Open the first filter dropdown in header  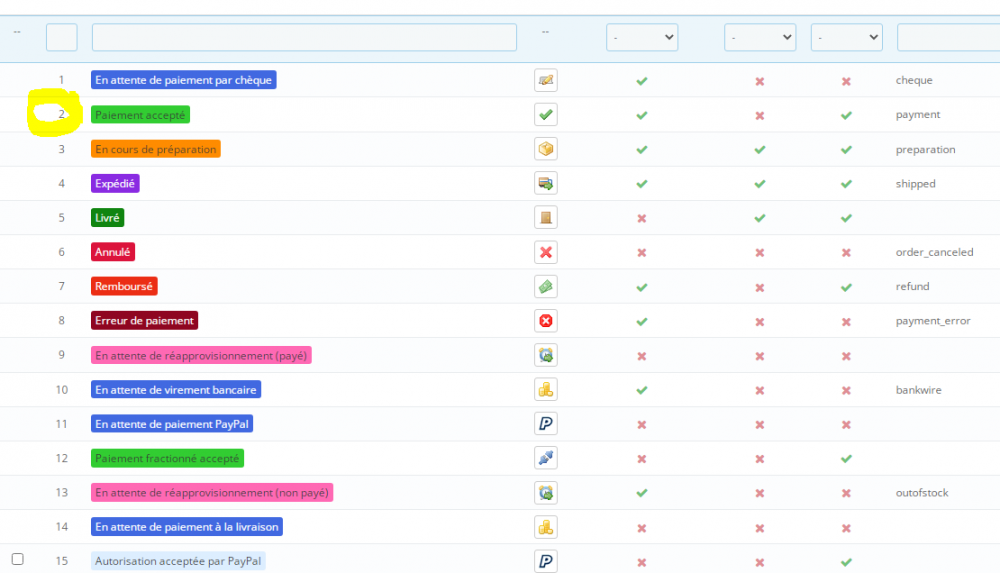click(x=642, y=37)
